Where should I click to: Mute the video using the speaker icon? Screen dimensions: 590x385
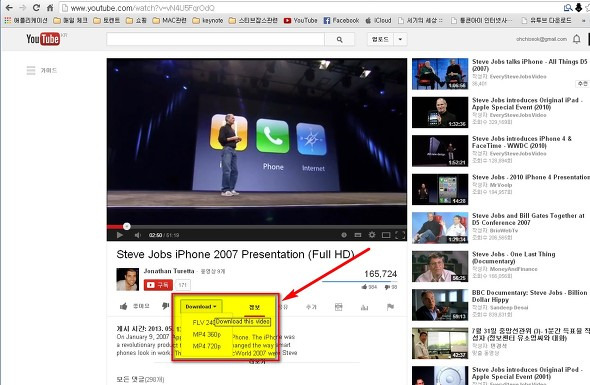[138, 235]
